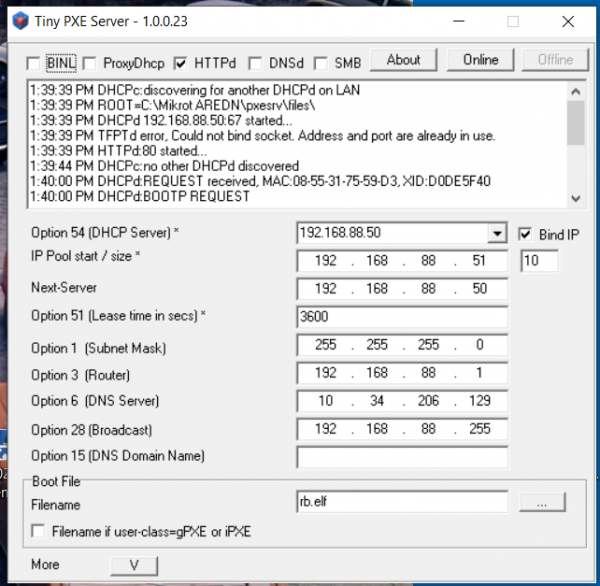This screenshot has width=600, height=586.
Task: Click log line 'HTTPd:80 started...'
Action: (118, 151)
